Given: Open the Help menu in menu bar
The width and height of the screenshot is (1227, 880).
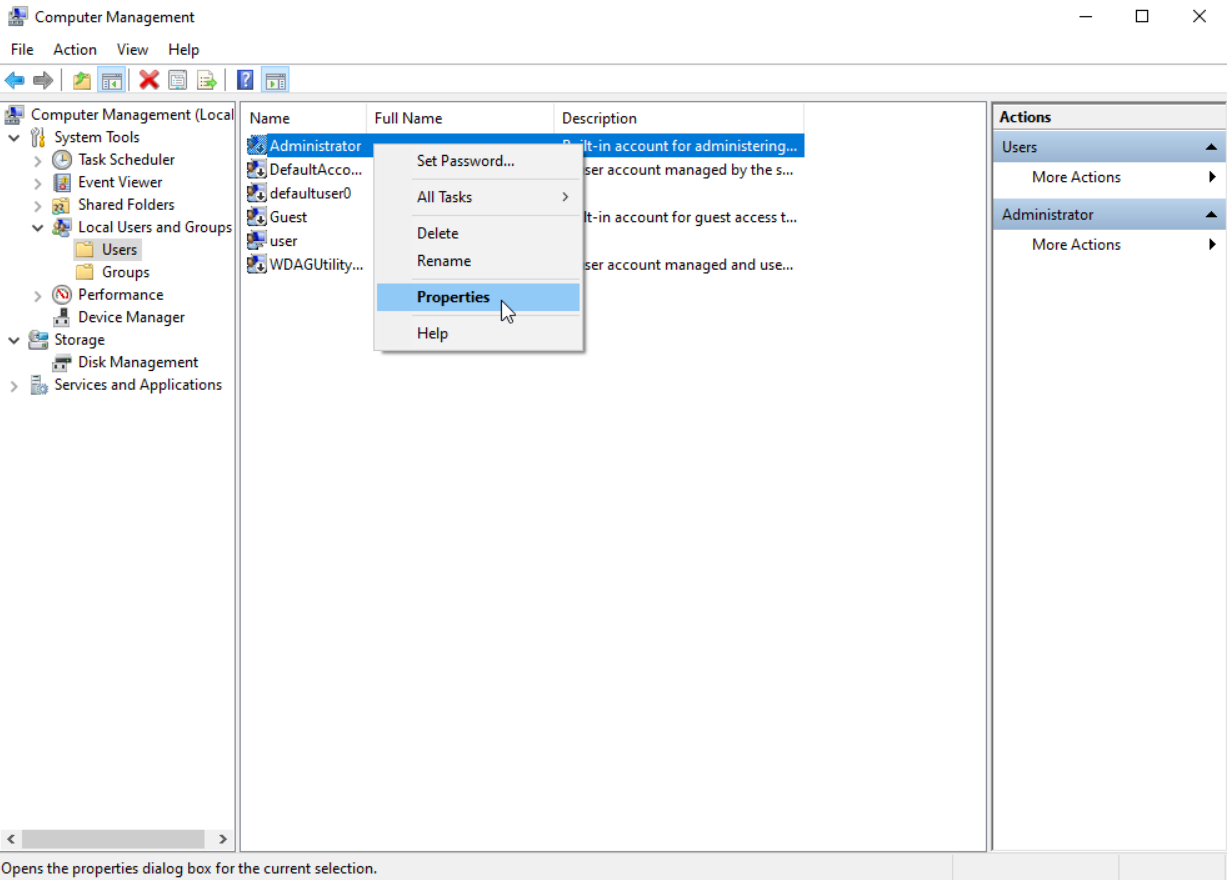Looking at the screenshot, I should tap(184, 49).
